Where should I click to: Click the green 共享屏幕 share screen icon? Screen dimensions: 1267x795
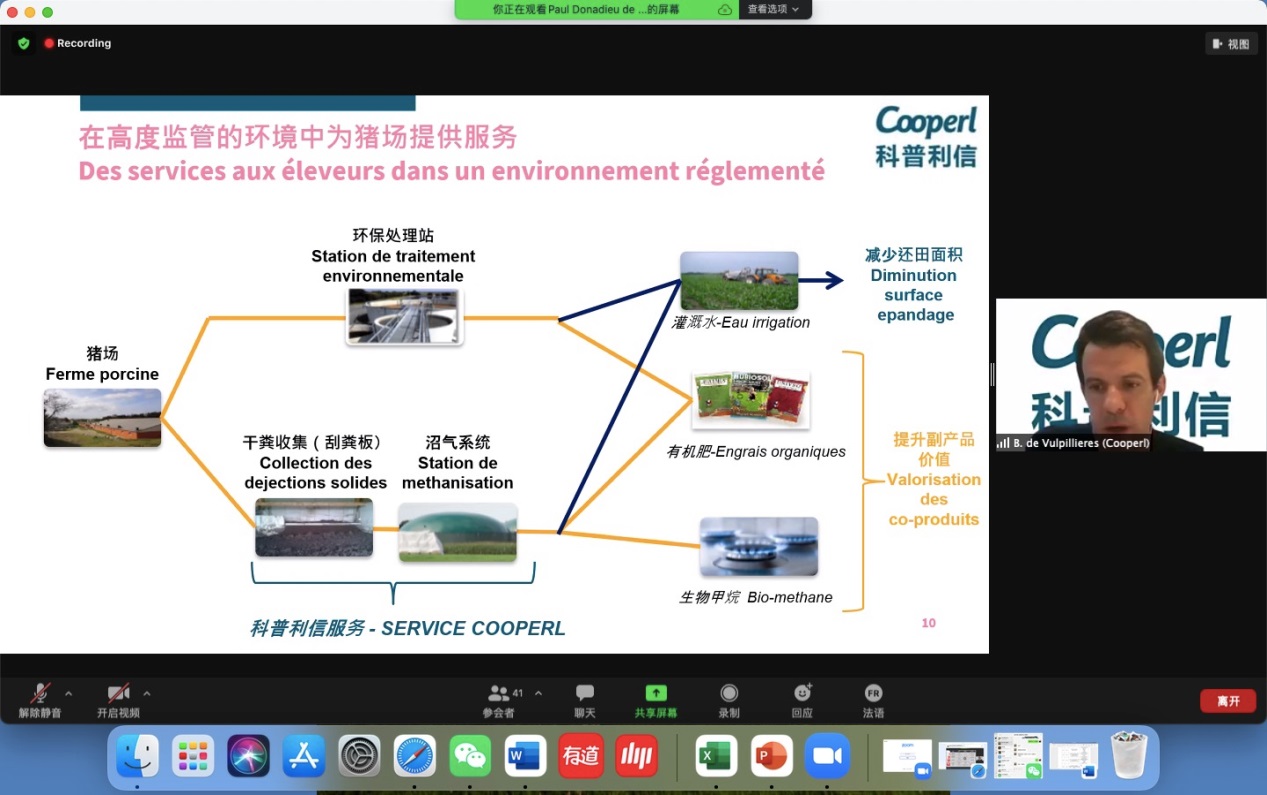click(x=656, y=693)
